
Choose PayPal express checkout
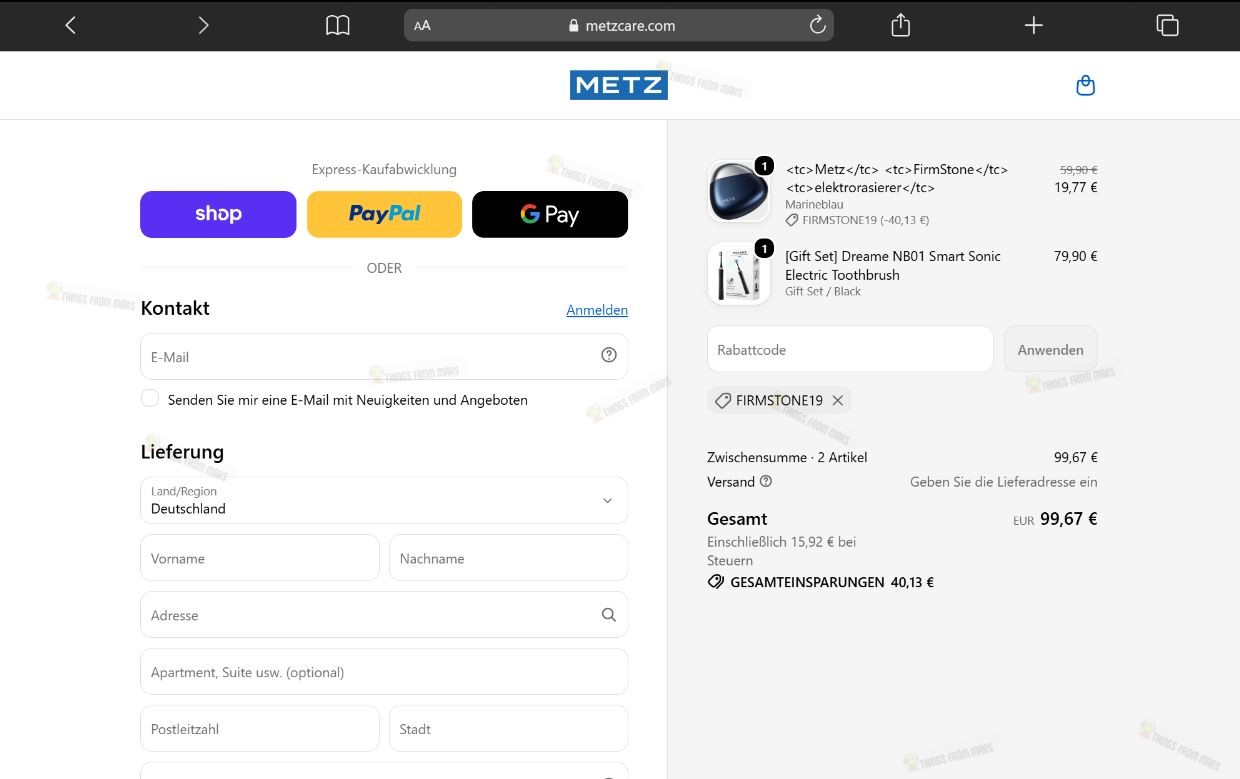(384, 214)
